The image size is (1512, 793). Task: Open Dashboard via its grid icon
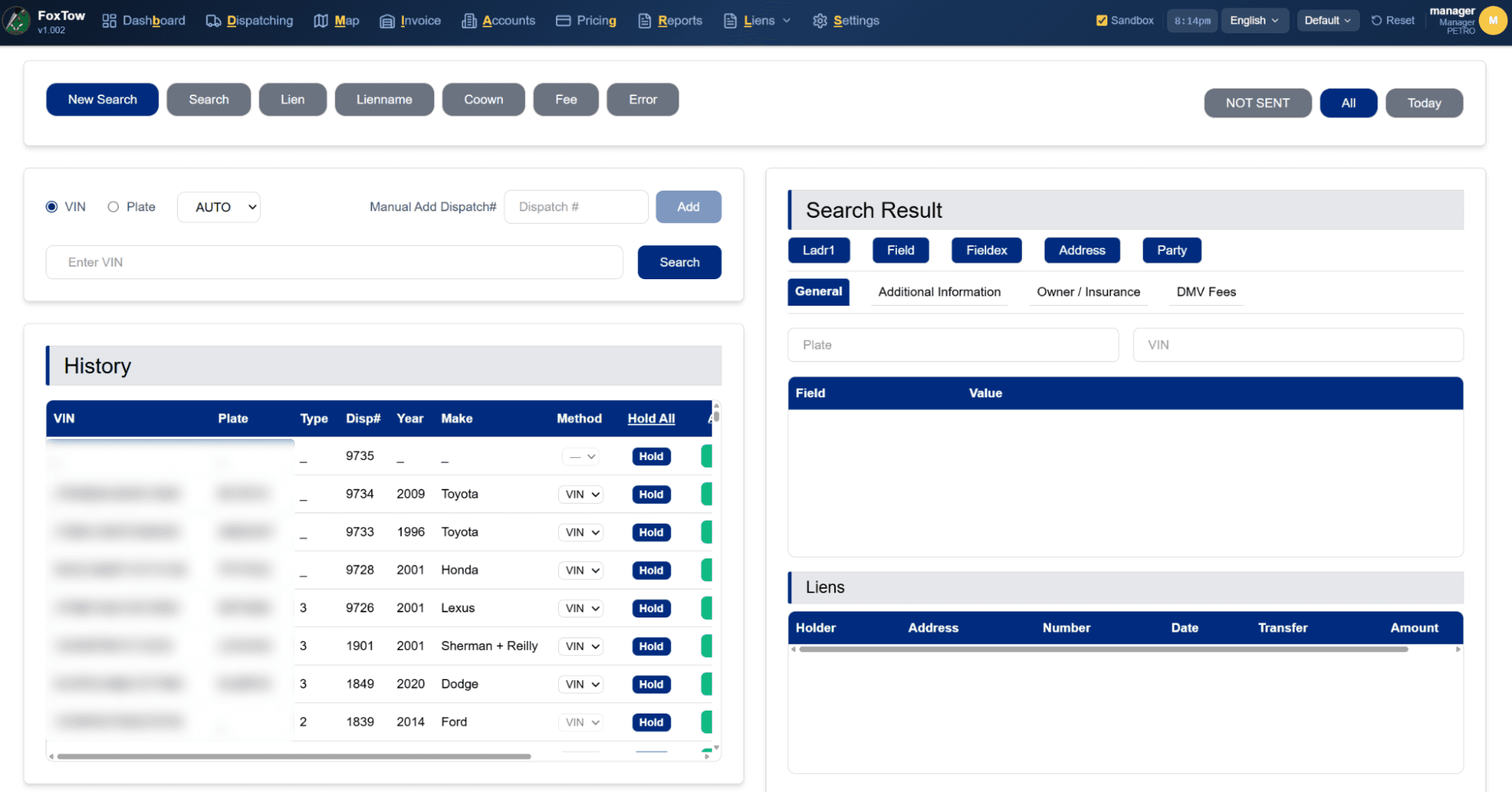[x=109, y=21]
